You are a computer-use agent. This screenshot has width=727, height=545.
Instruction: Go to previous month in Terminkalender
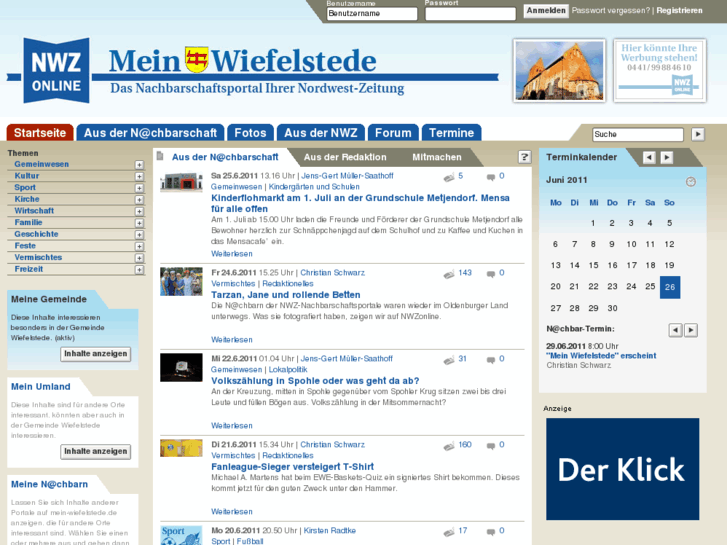point(649,157)
